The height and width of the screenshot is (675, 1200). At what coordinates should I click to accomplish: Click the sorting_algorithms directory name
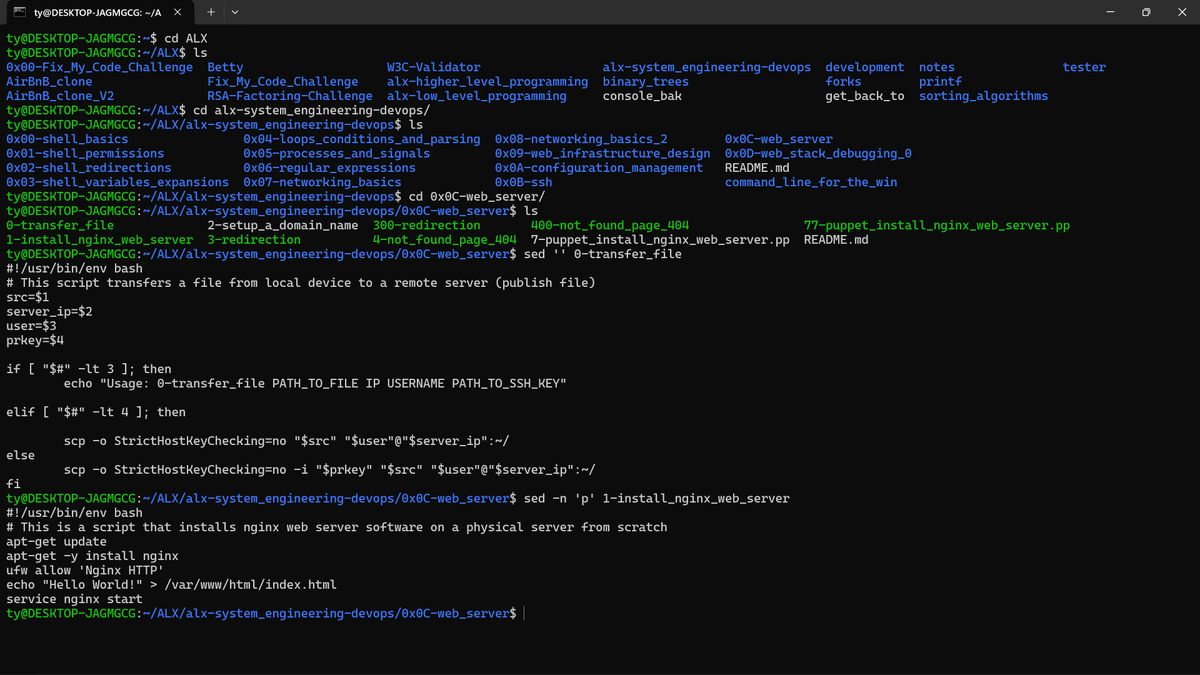(x=984, y=96)
